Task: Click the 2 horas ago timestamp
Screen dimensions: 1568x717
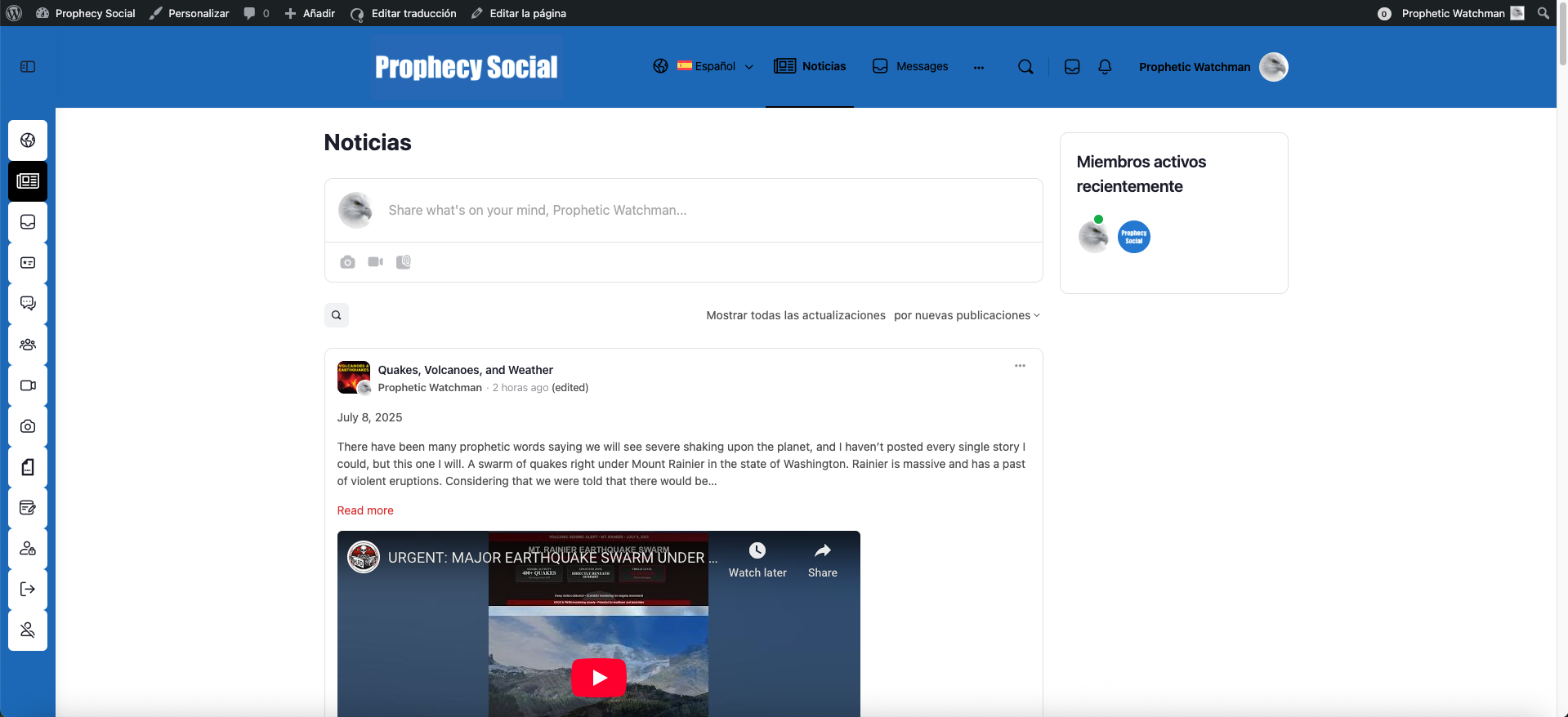Action: [520, 388]
